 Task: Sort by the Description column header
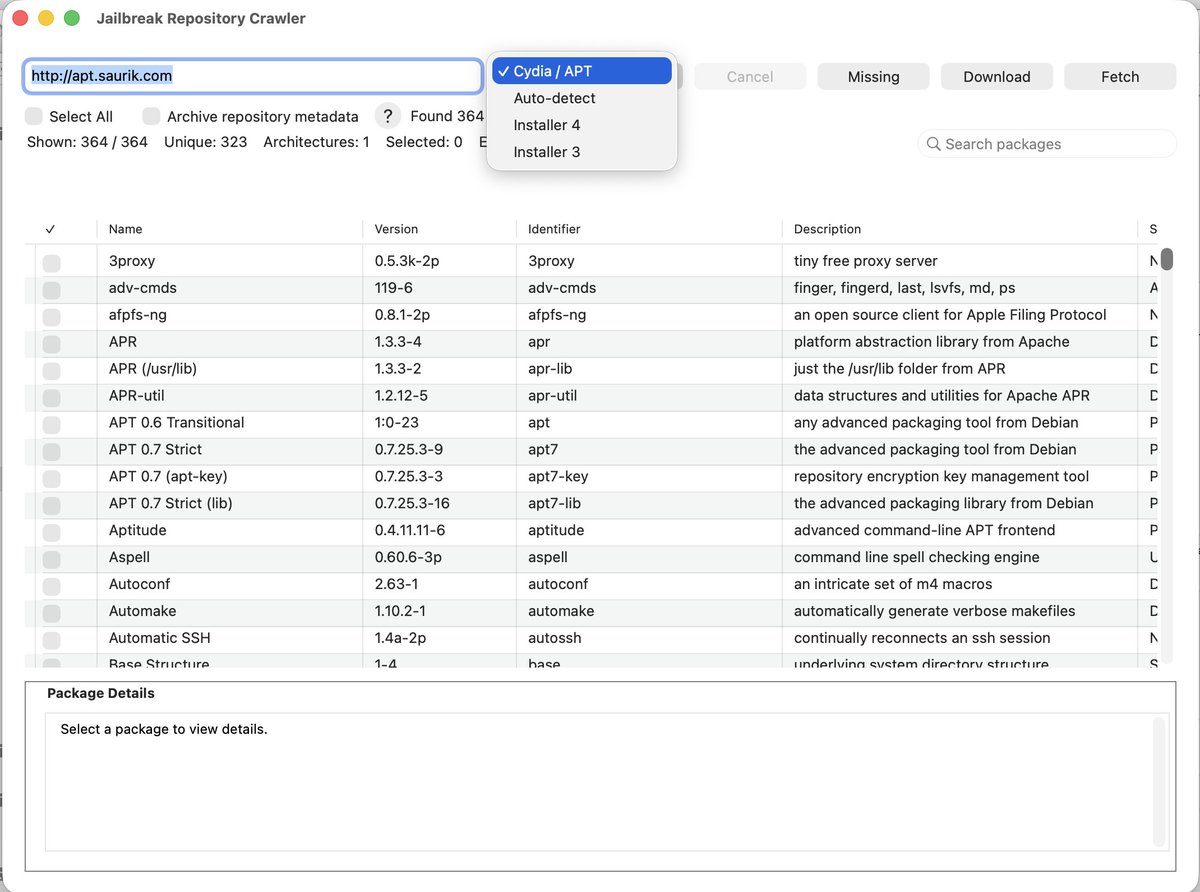pos(960,229)
